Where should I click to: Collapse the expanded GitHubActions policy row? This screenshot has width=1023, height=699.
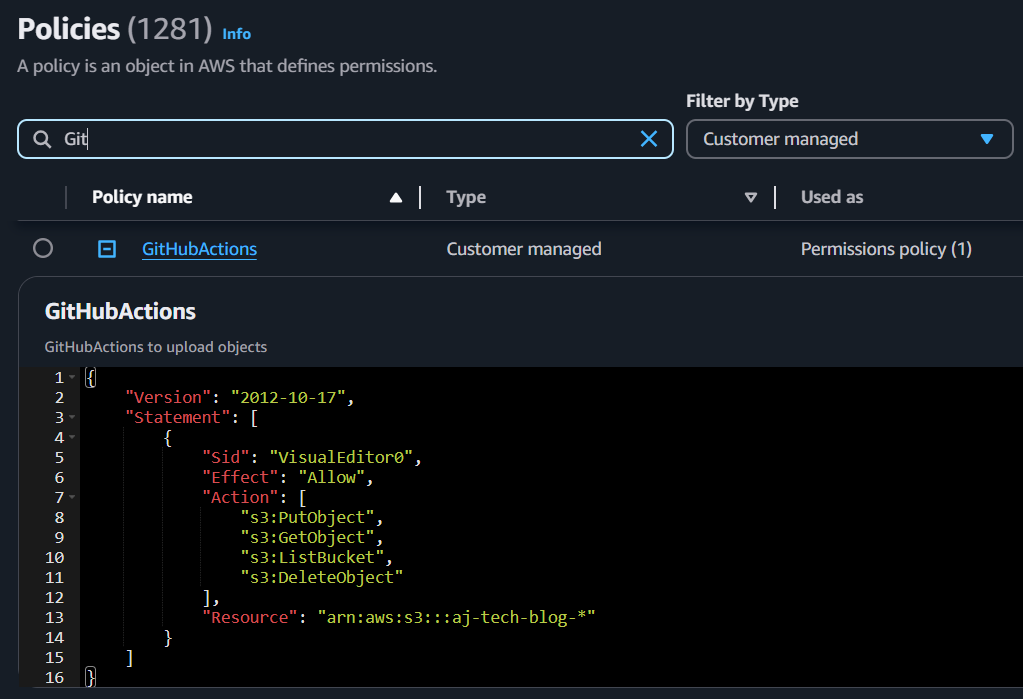click(x=107, y=249)
